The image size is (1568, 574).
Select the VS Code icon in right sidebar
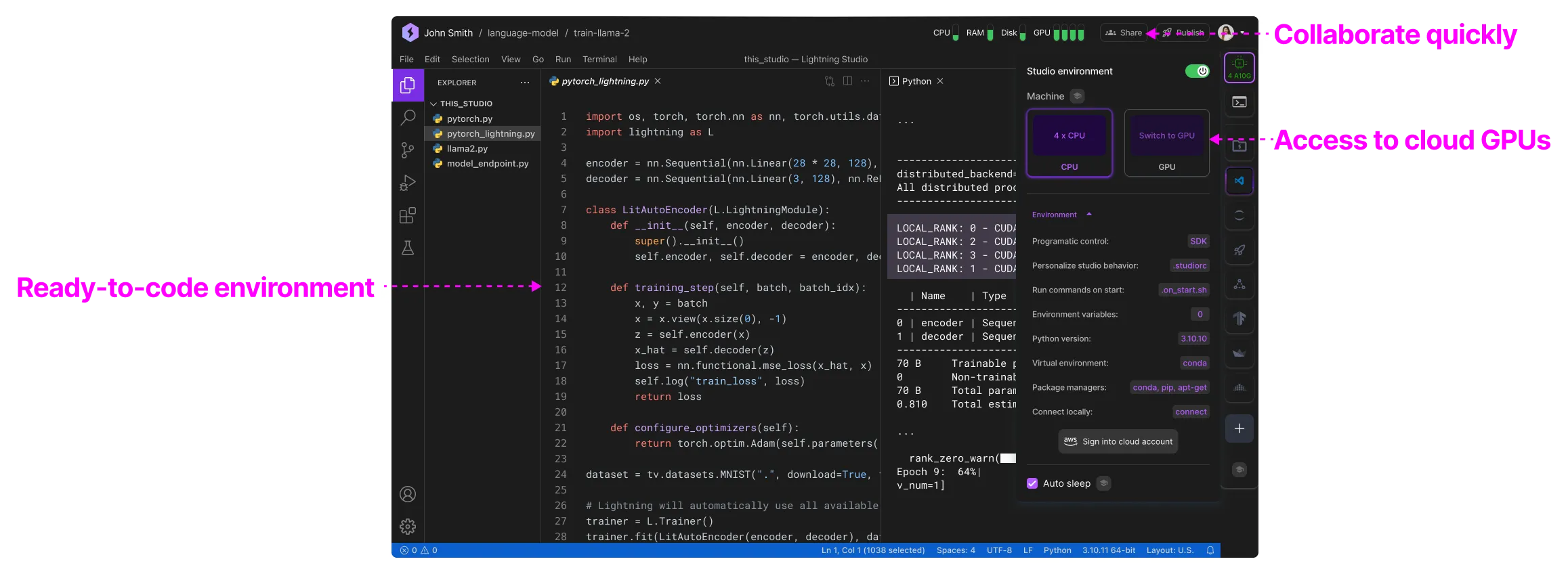(x=1239, y=181)
